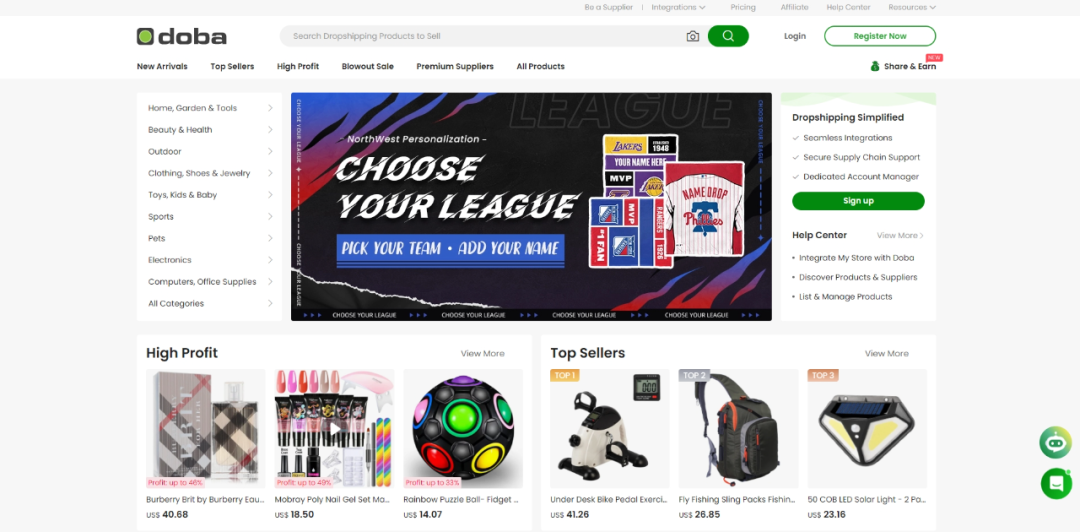Click the green Sign up button
This screenshot has width=1080, height=532.
pyautogui.click(x=858, y=201)
